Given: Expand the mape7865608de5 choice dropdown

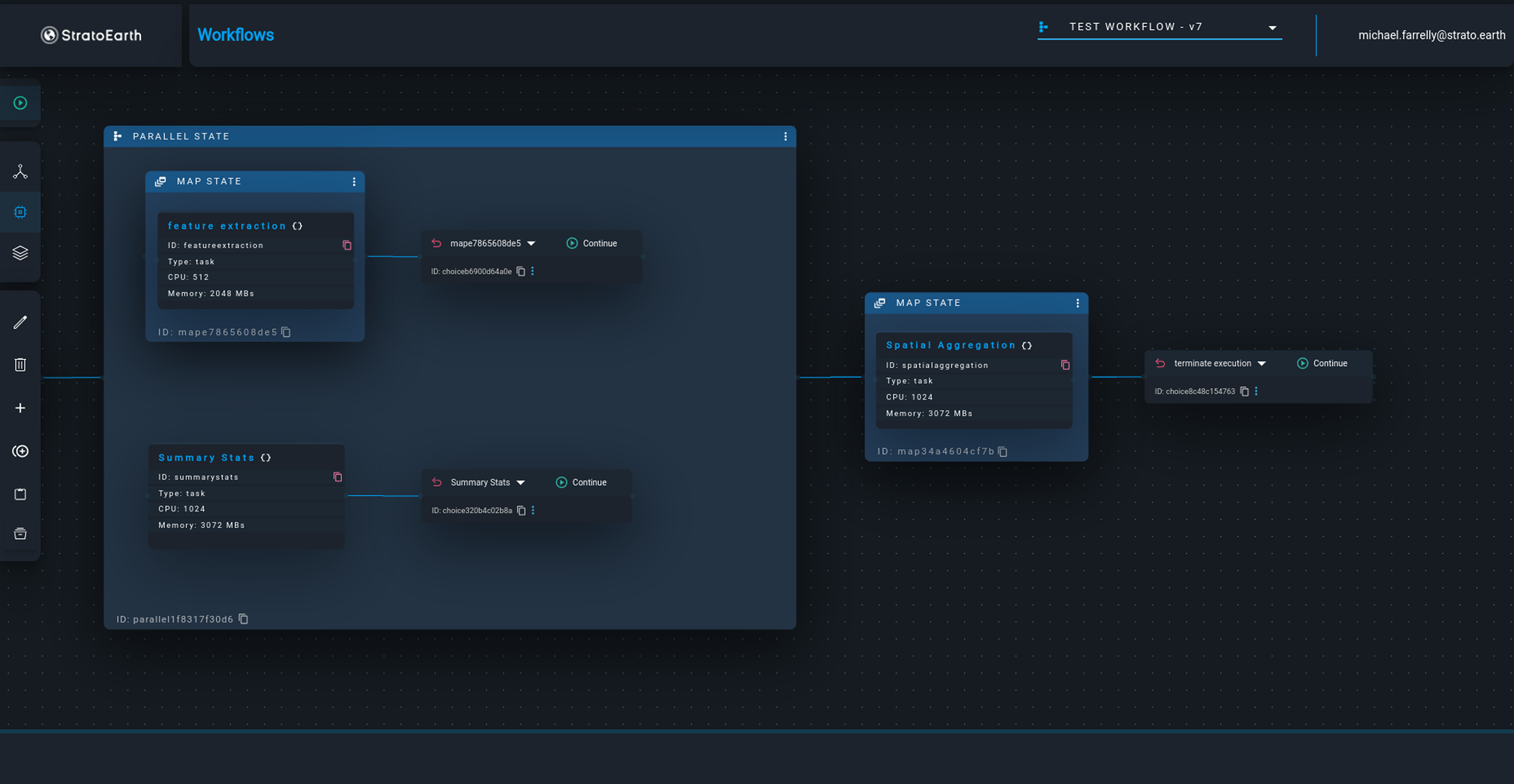Looking at the screenshot, I should click(532, 243).
